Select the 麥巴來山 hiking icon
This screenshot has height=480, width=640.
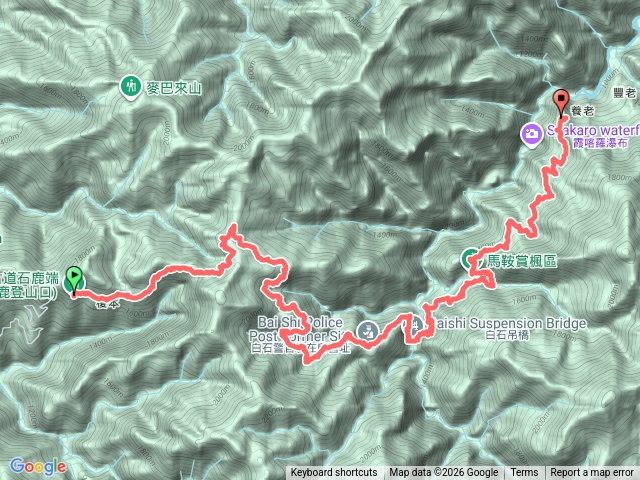coord(130,87)
